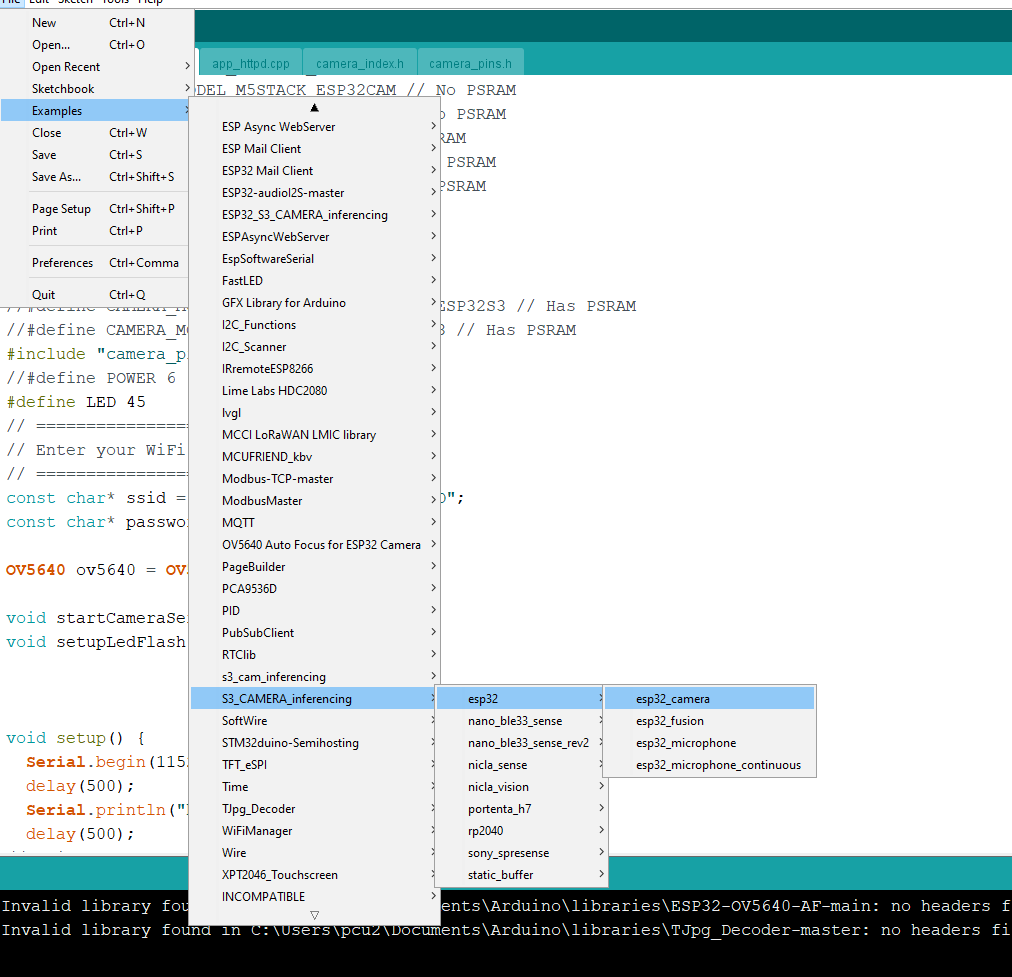
Task: Click Preferences in the File menu
Action: (62, 263)
